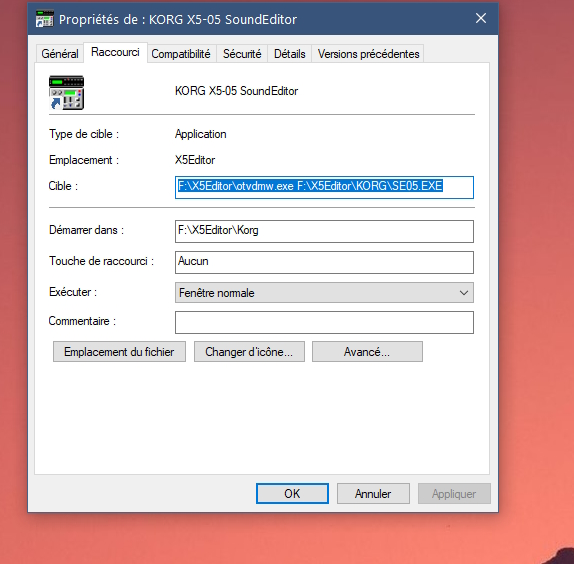The height and width of the screenshot is (564, 574).
Task: Click Changer d'icône button
Action: point(249,352)
